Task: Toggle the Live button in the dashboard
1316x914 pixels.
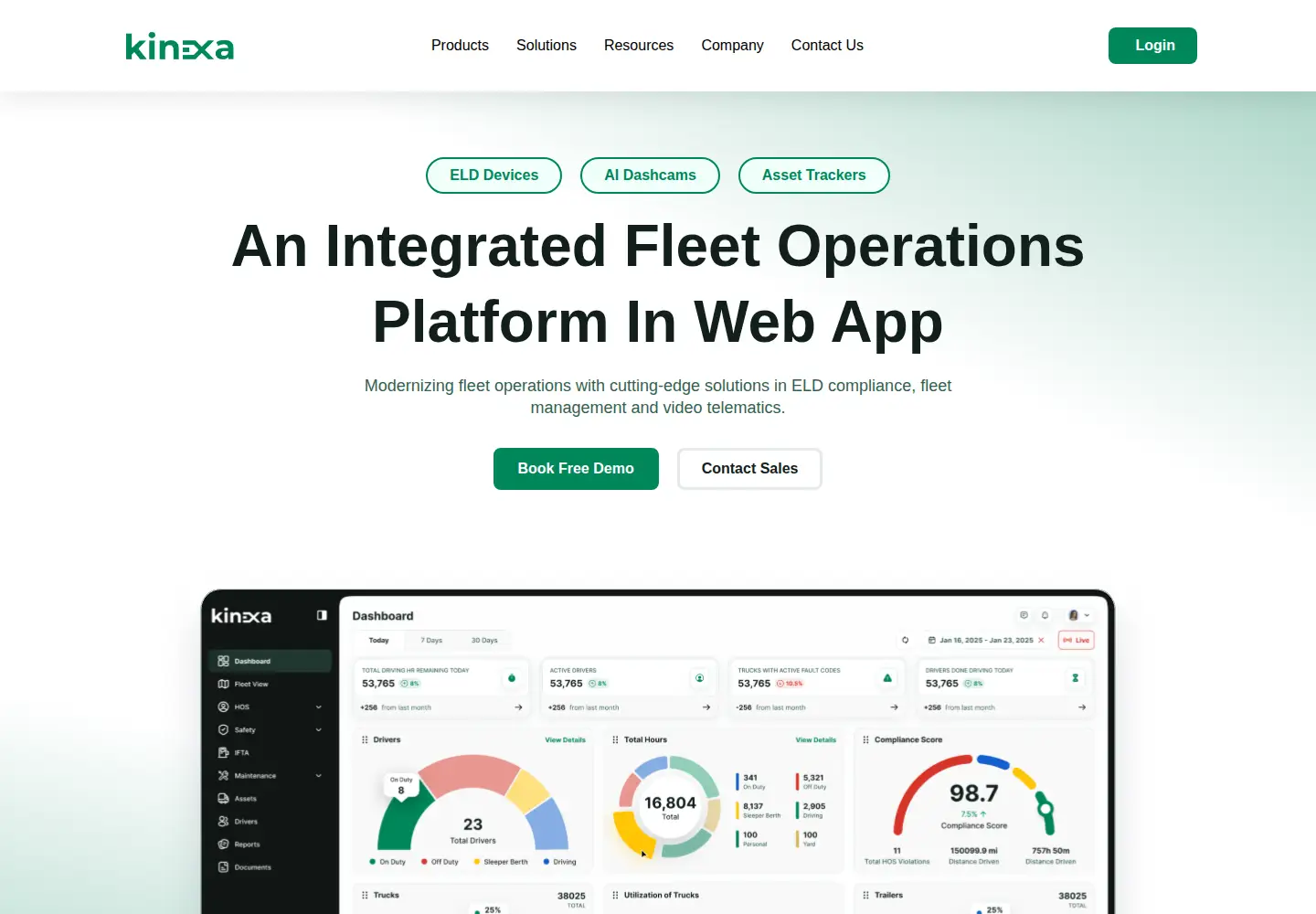Action: tap(1076, 640)
